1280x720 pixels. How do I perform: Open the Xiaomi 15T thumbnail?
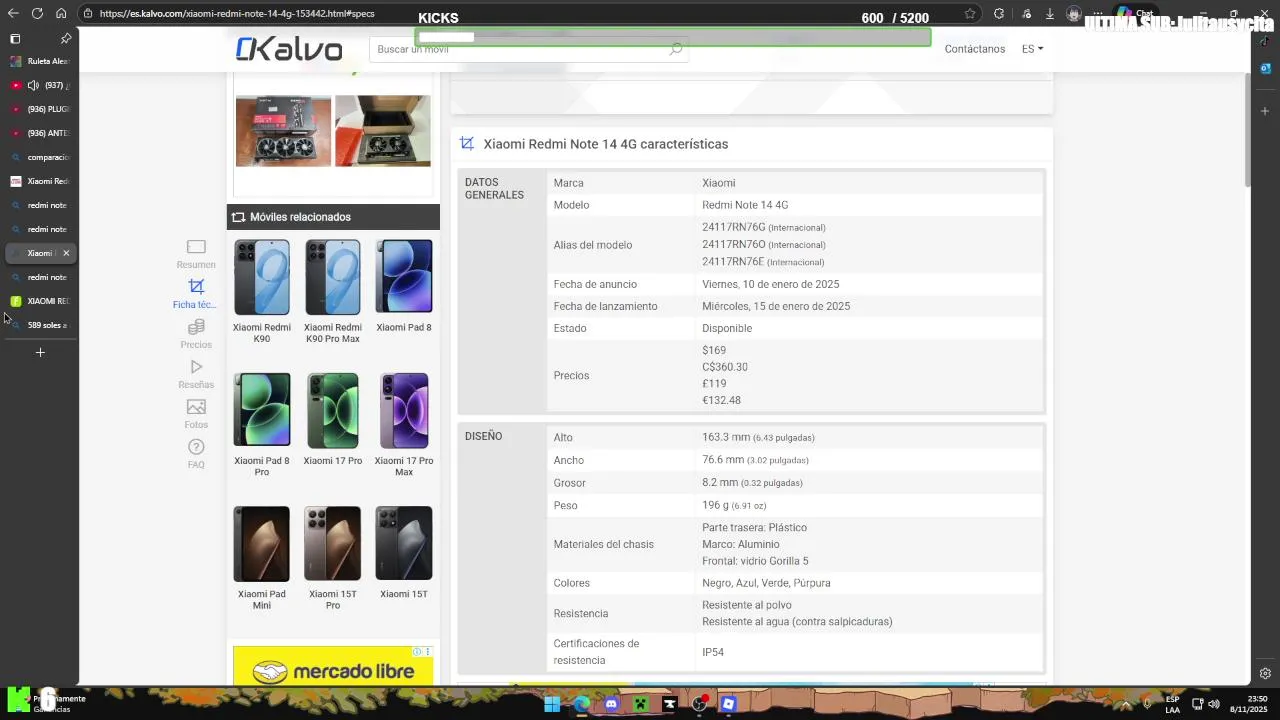(x=404, y=543)
